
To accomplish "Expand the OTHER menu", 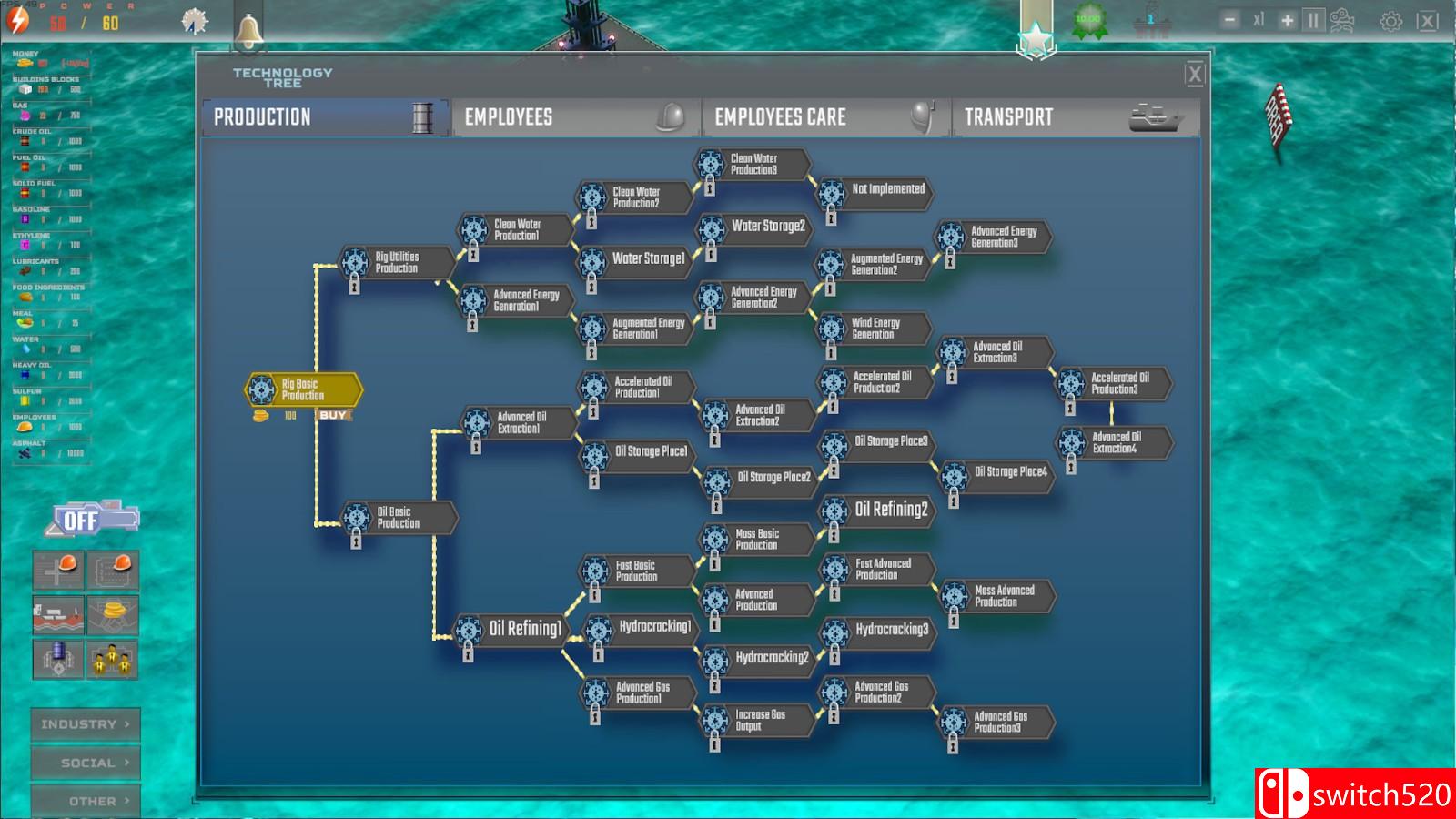I will coord(86,801).
